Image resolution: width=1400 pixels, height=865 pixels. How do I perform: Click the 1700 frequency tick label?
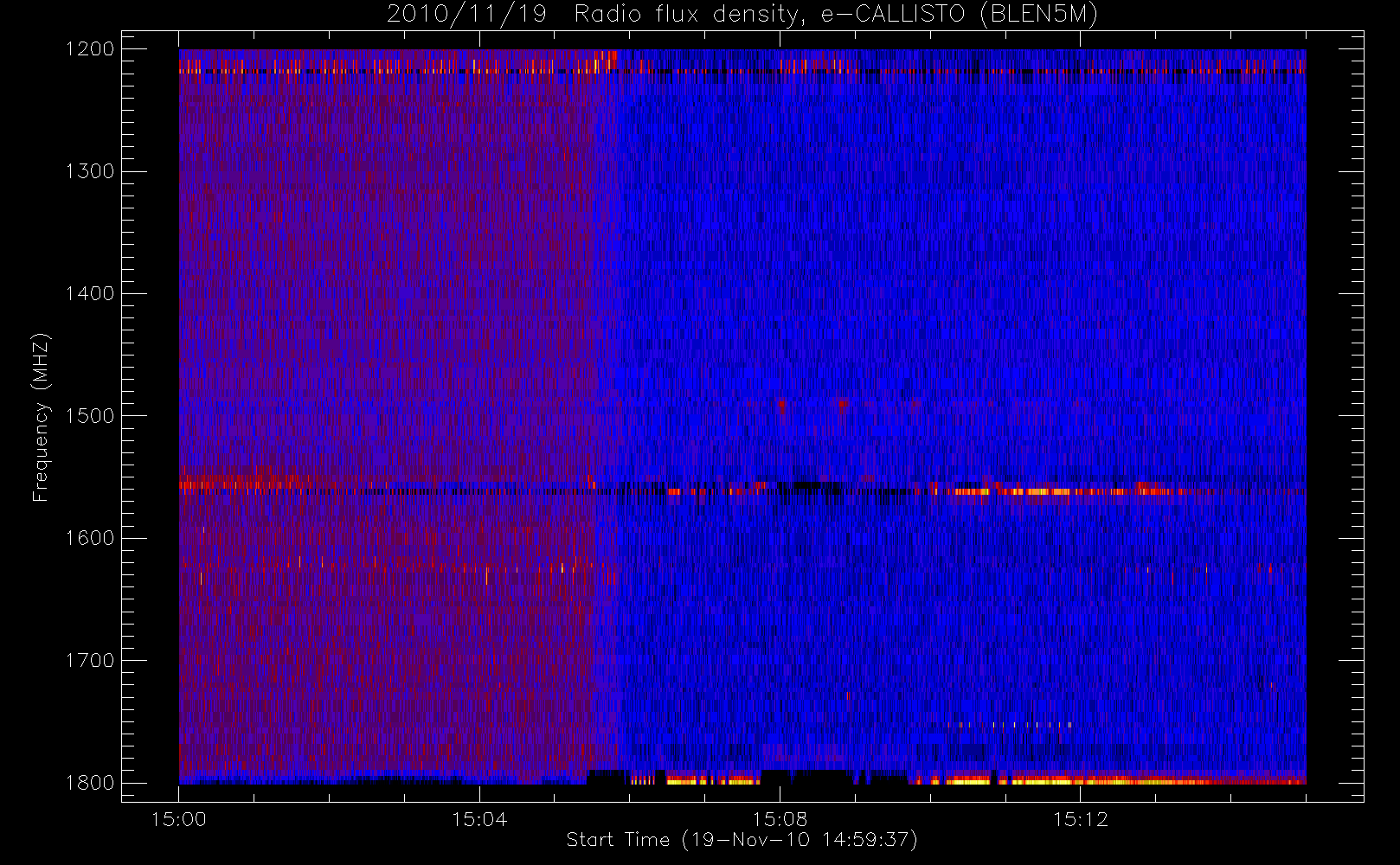(x=90, y=661)
